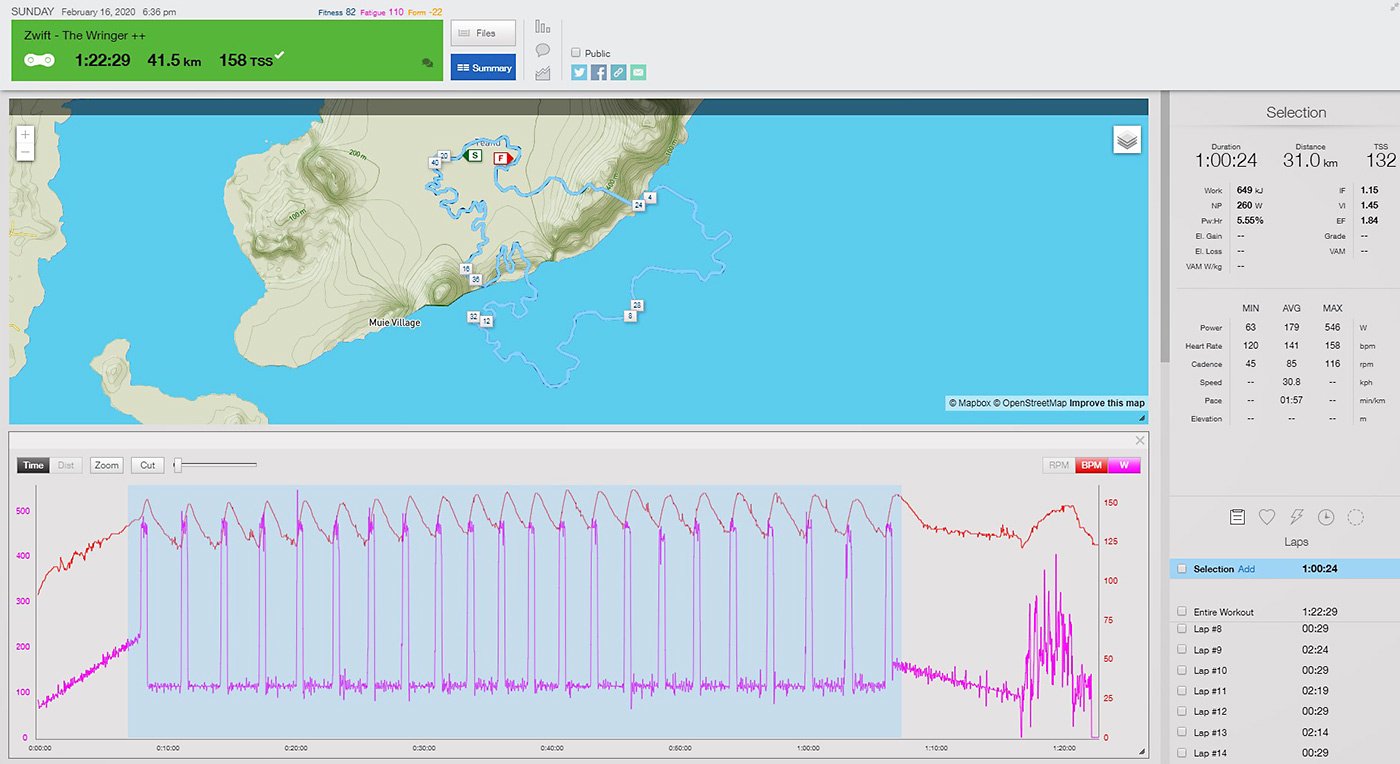Show the Laps clipboard tab icon
This screenshot has height=764, width=1400.
pyautogui.click(x=1237, y=517)
